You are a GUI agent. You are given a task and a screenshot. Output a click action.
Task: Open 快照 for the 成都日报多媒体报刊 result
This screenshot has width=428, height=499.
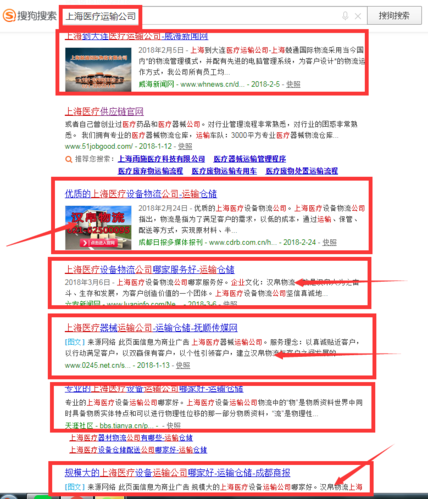pyautogui.click(x=329, y=242)
